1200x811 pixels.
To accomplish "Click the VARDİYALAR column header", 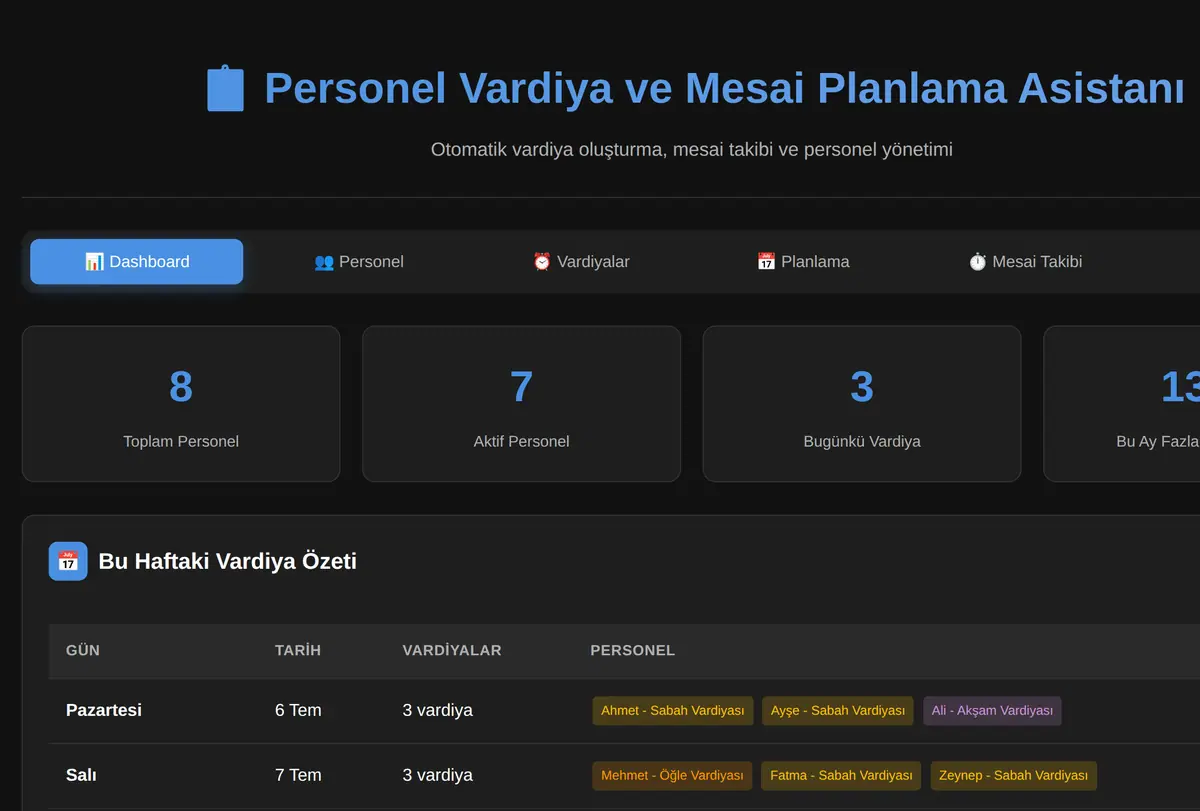I will [452, 651].
